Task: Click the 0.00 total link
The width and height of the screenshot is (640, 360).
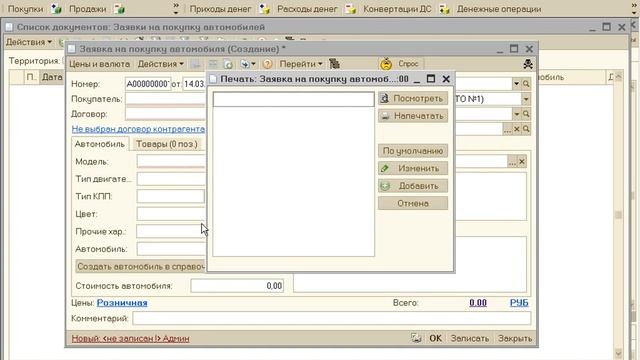Action: pos(478,303)
